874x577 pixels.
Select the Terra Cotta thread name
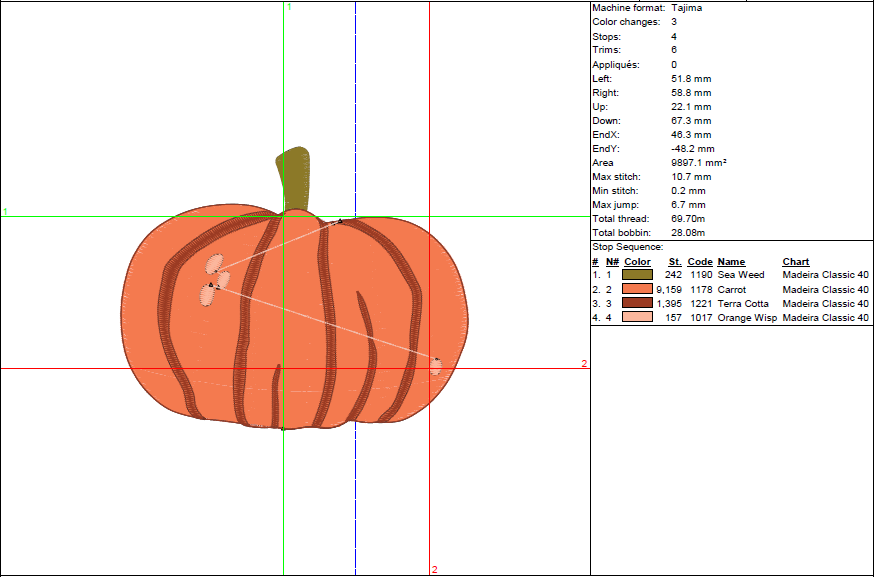point(742,303)
